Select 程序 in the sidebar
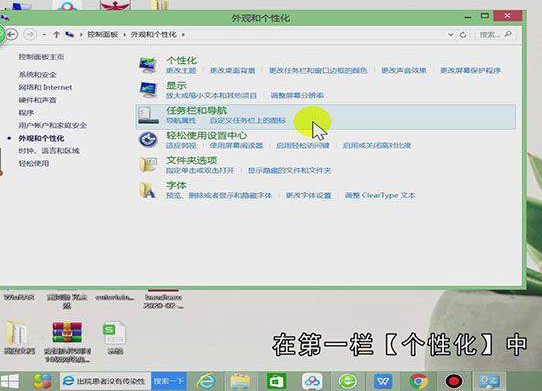This screenshot has height=391, width=542. point(26,113)
